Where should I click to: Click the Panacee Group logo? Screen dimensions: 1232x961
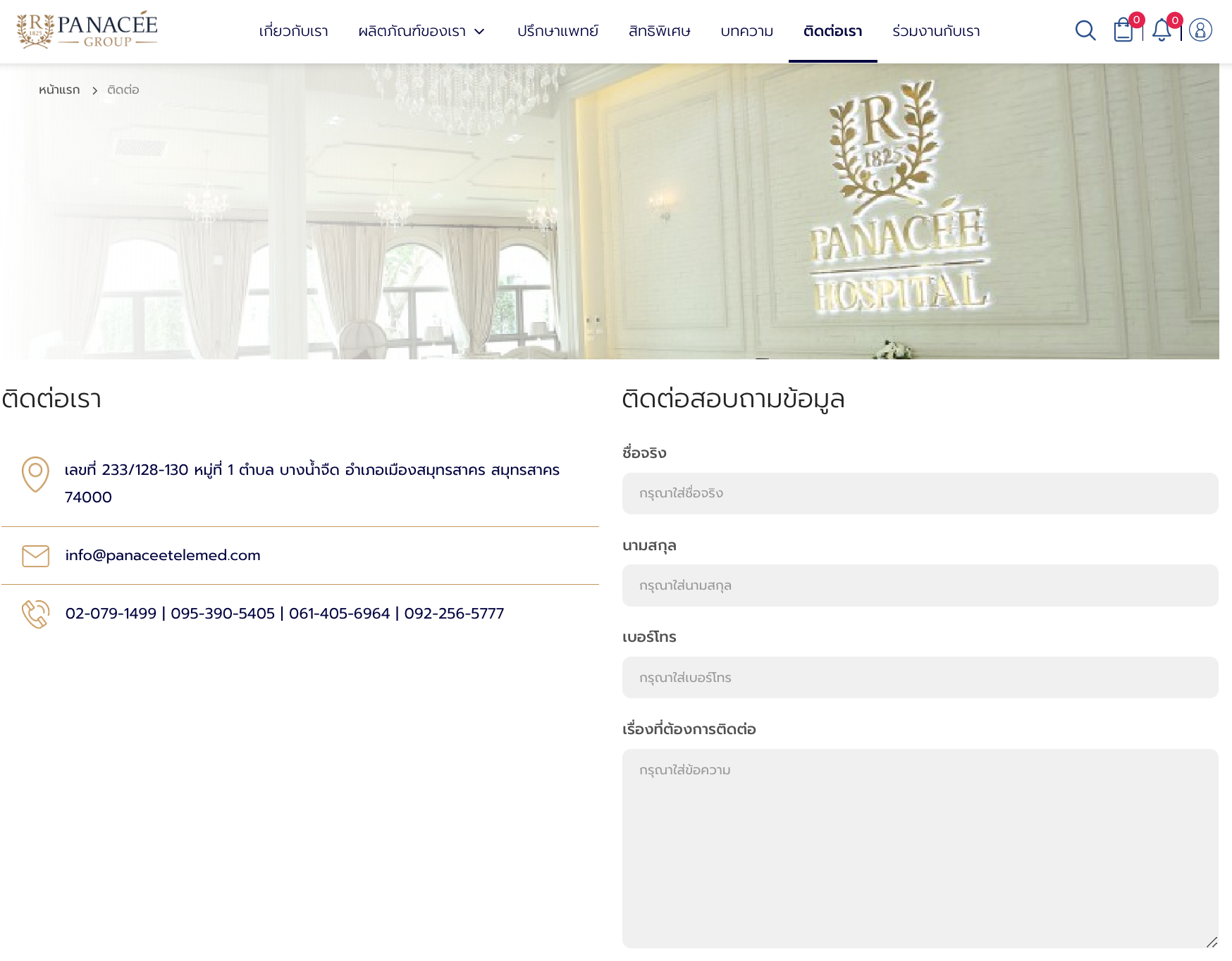87,30
